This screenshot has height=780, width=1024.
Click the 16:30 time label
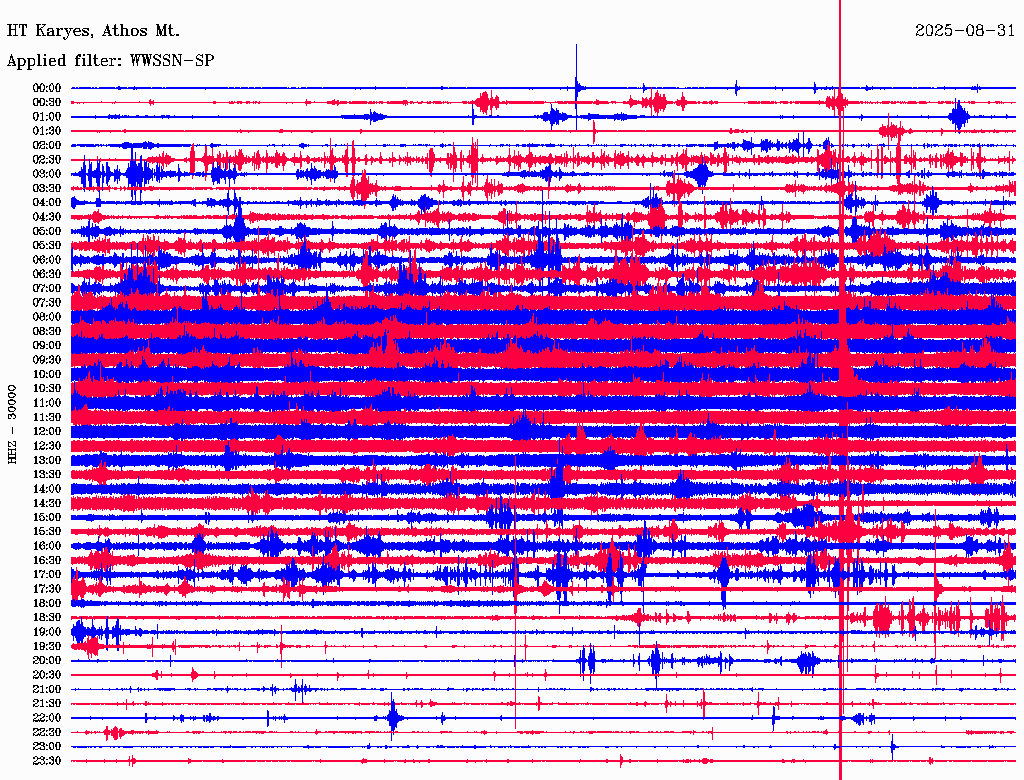pos(47,560)
